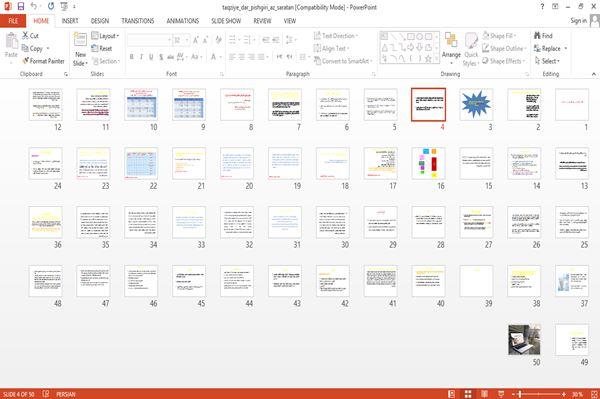Image resolution: width=600 pixels, height=399 pixels.
Task: Toggle Underline formatting
Action: click(151, 57)
